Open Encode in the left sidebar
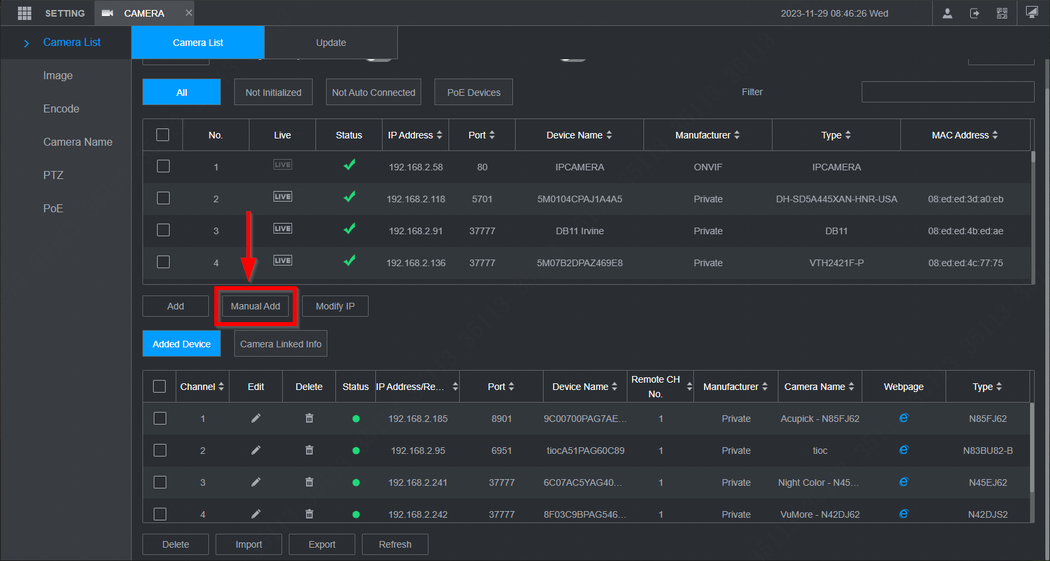Screen dimensions: 1050x561 (x=61, y=109)
